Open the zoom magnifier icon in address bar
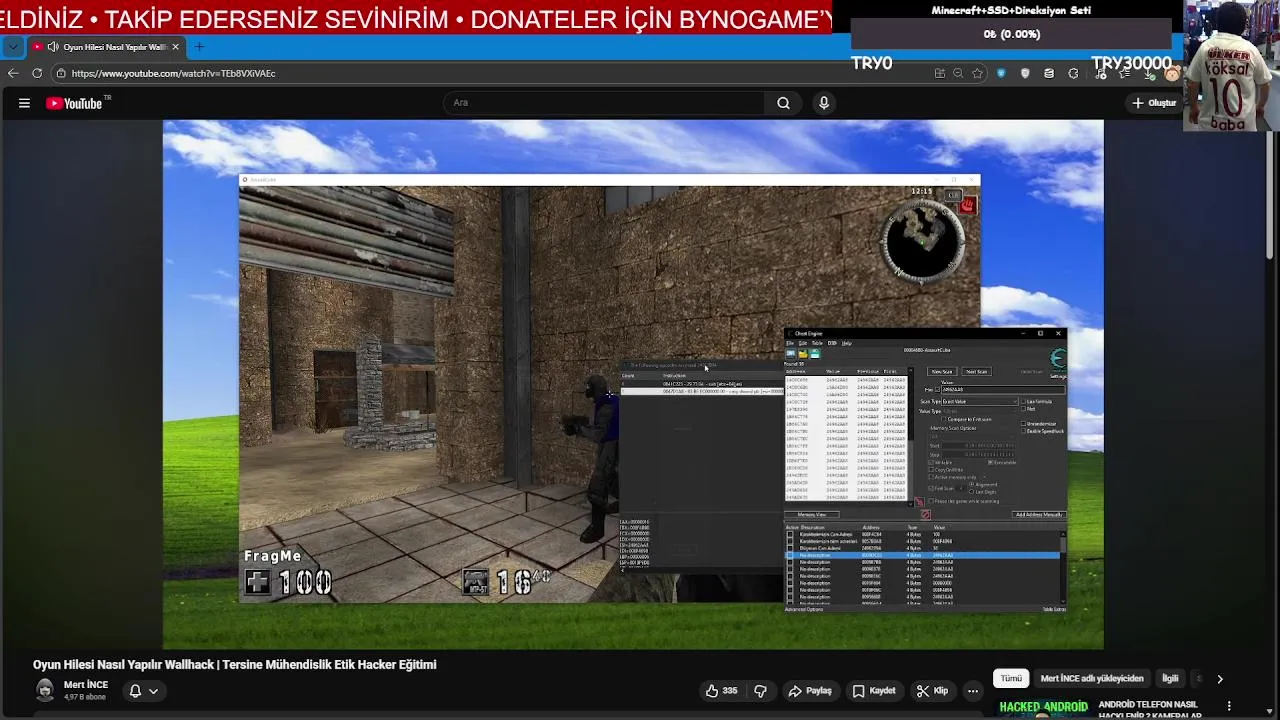Viewport: 1280px width, 720px height. point(958,73)
